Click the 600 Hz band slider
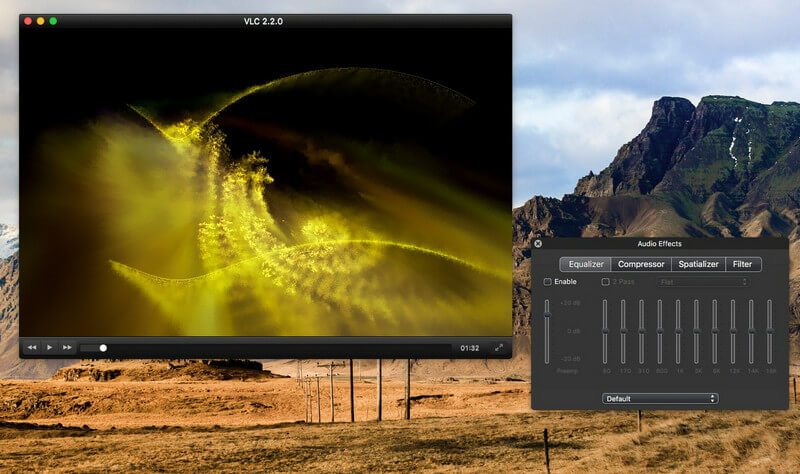The image size is (800, 474). [660, 332]
